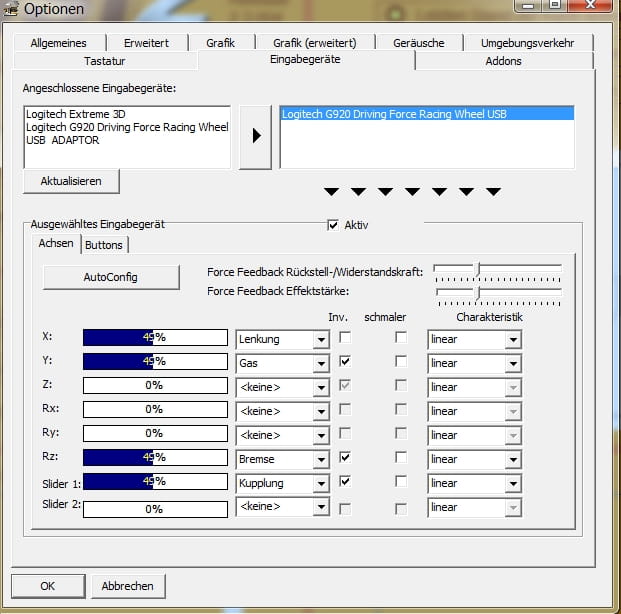
Task: Open the Bremse assignment dropdown for Rz
Action: [281, 459]
